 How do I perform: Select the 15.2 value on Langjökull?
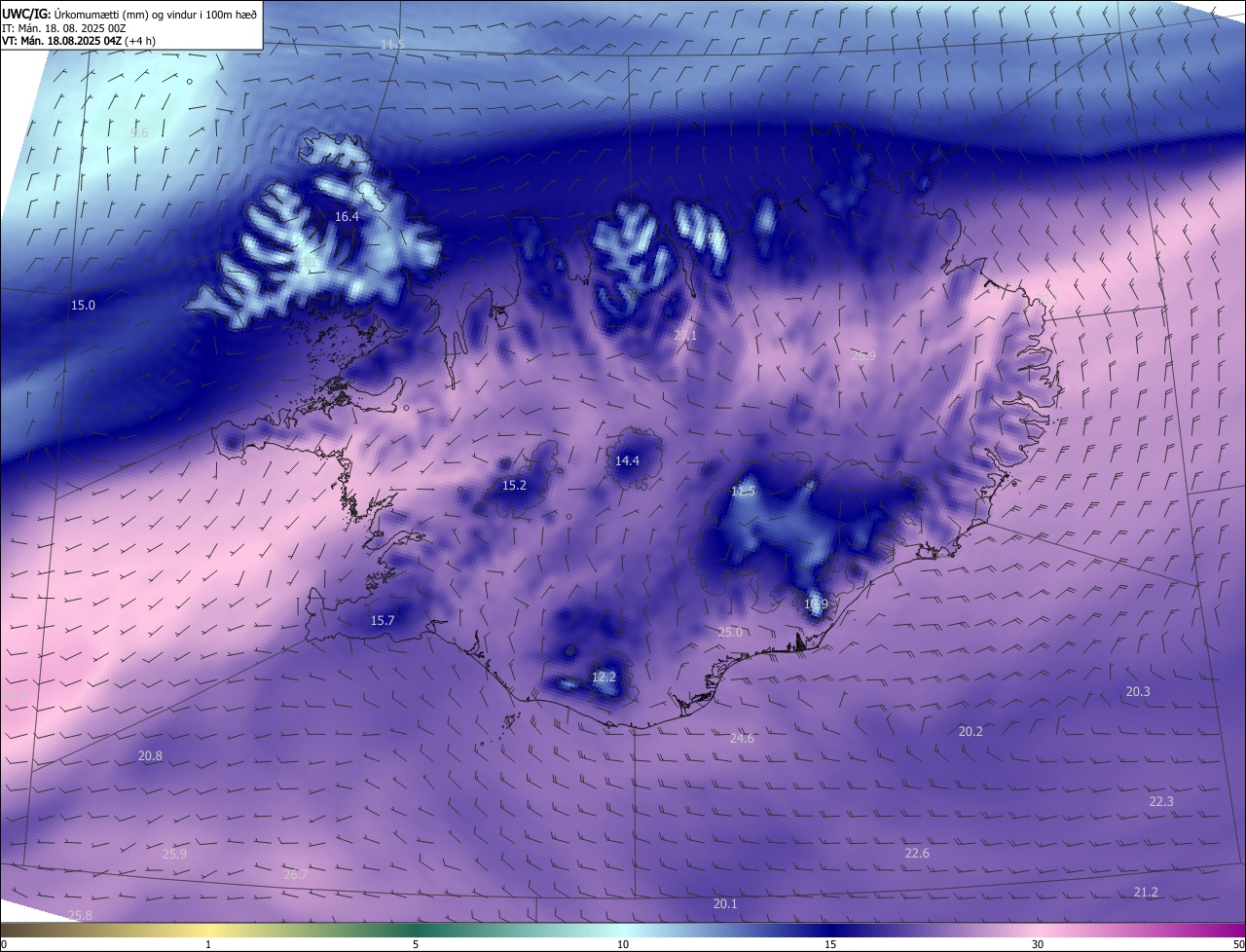(514, 486)
